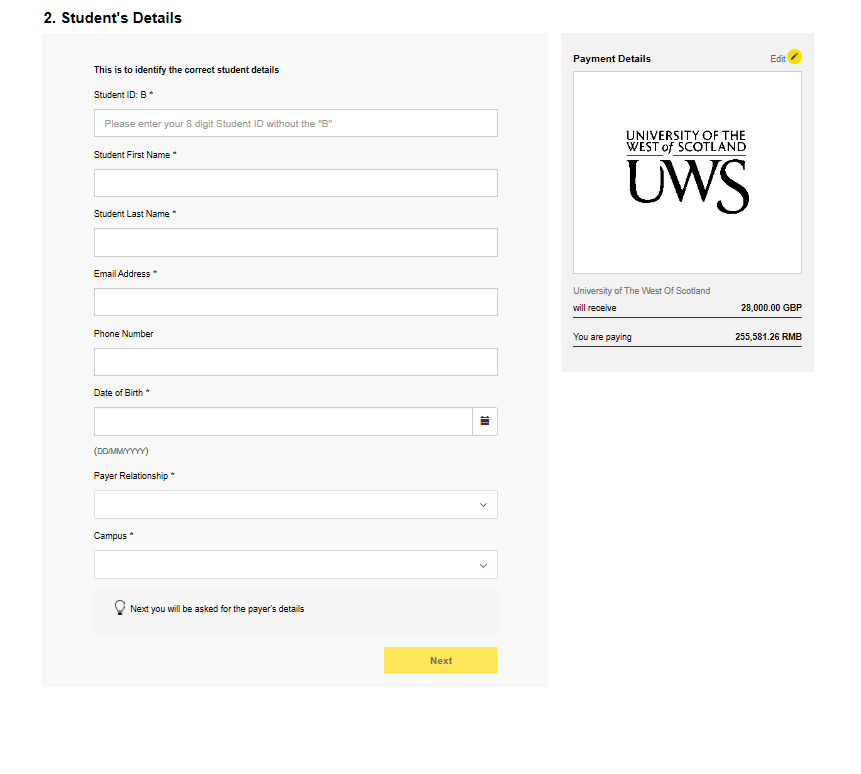
Task: Click the payer's details hint message
Action: [x=217, y=609]
